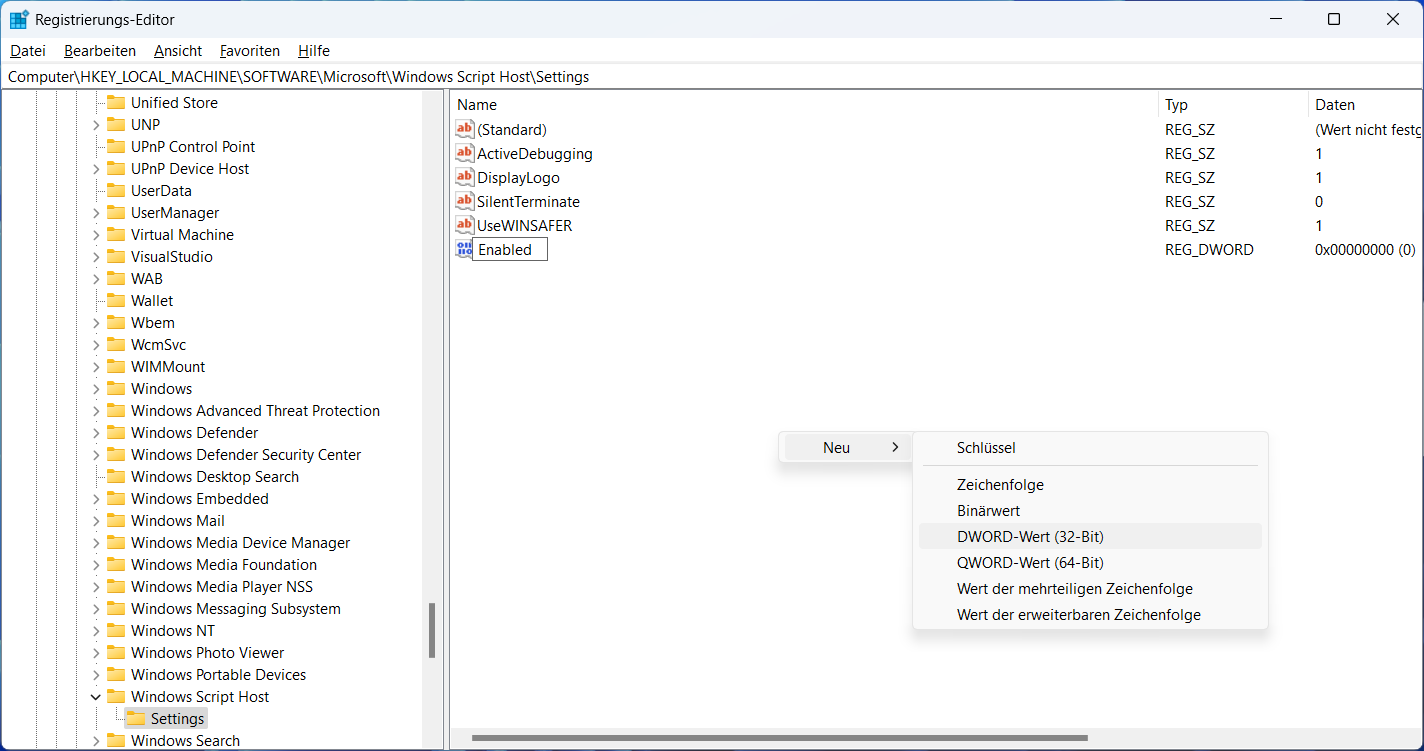This screenshot has height=751, width=1424.
Task: Expand the Virtual Machine key
Action: tap(96, 234)
